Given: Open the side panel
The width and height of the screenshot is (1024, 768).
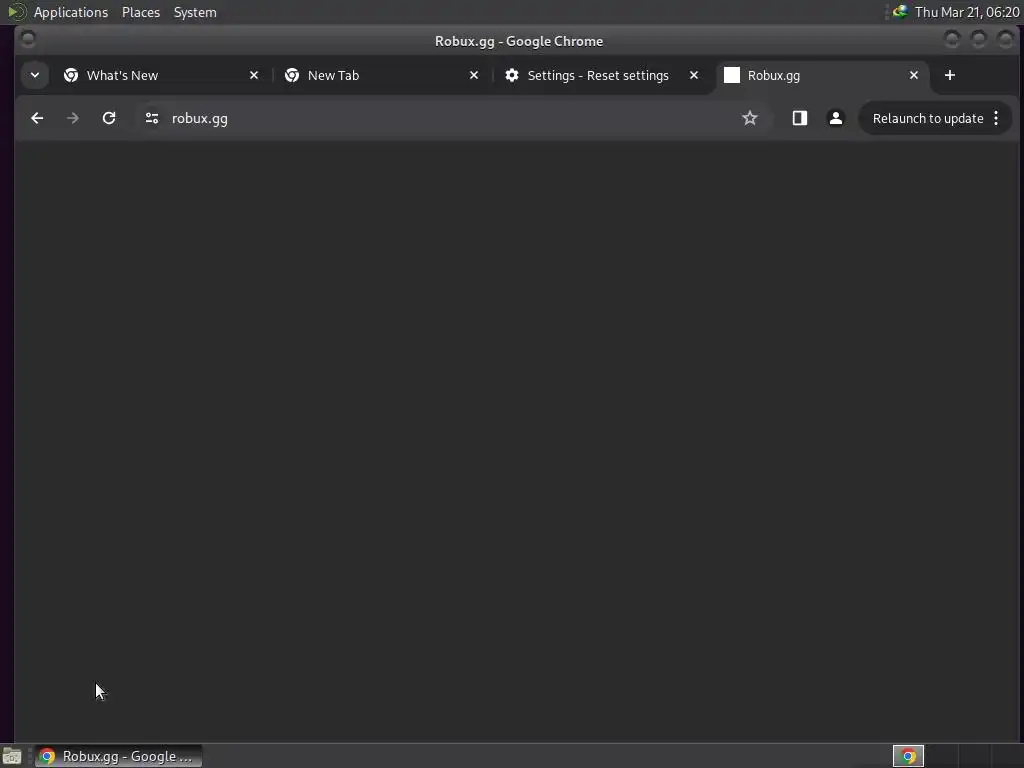Looking at the screenshot, I should pos(799,118).
